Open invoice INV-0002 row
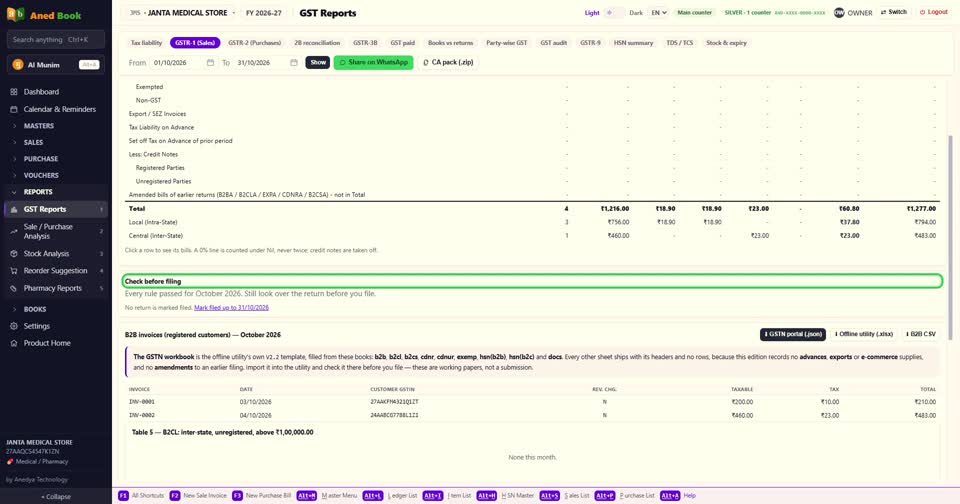The image size is (960, 504). tap(532, 415)
